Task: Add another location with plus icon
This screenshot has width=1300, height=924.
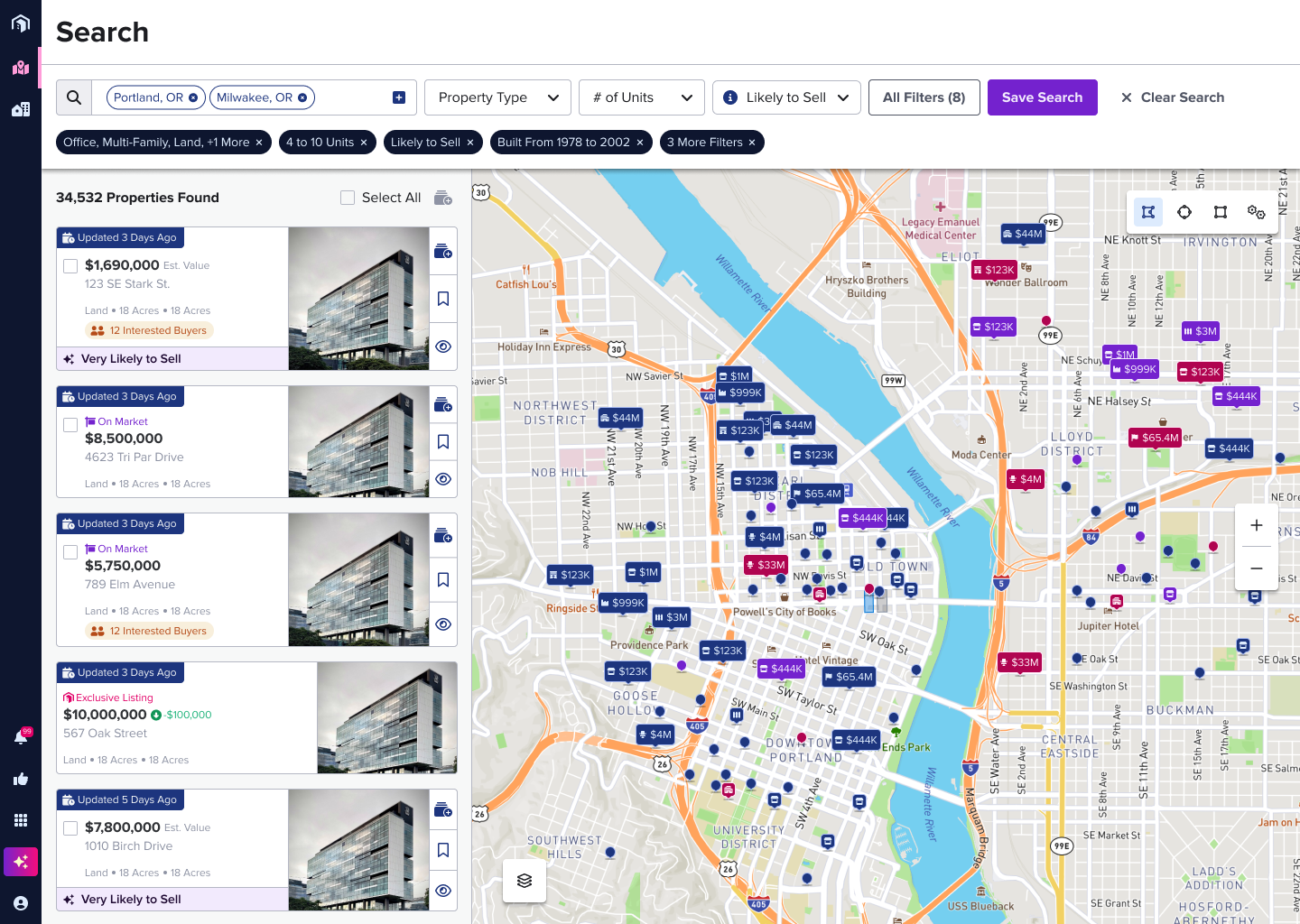Action: coord(399,97)
